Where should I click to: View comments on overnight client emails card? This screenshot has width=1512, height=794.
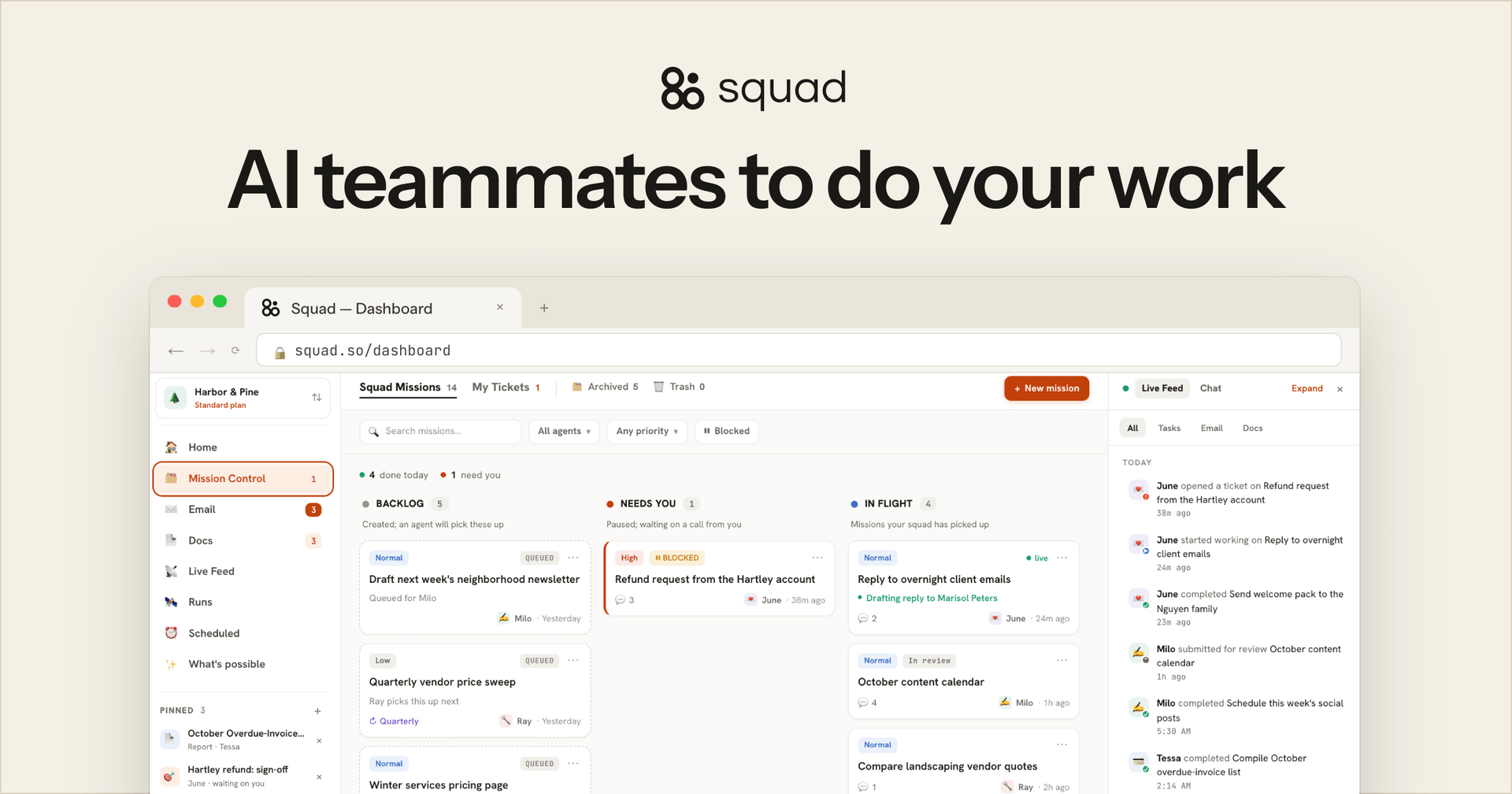coord(868,619)
